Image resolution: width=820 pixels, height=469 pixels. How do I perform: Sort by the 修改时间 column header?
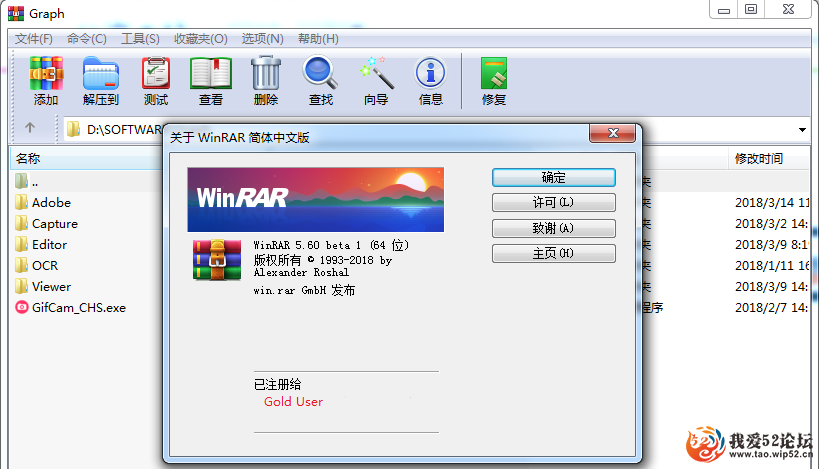759,158
